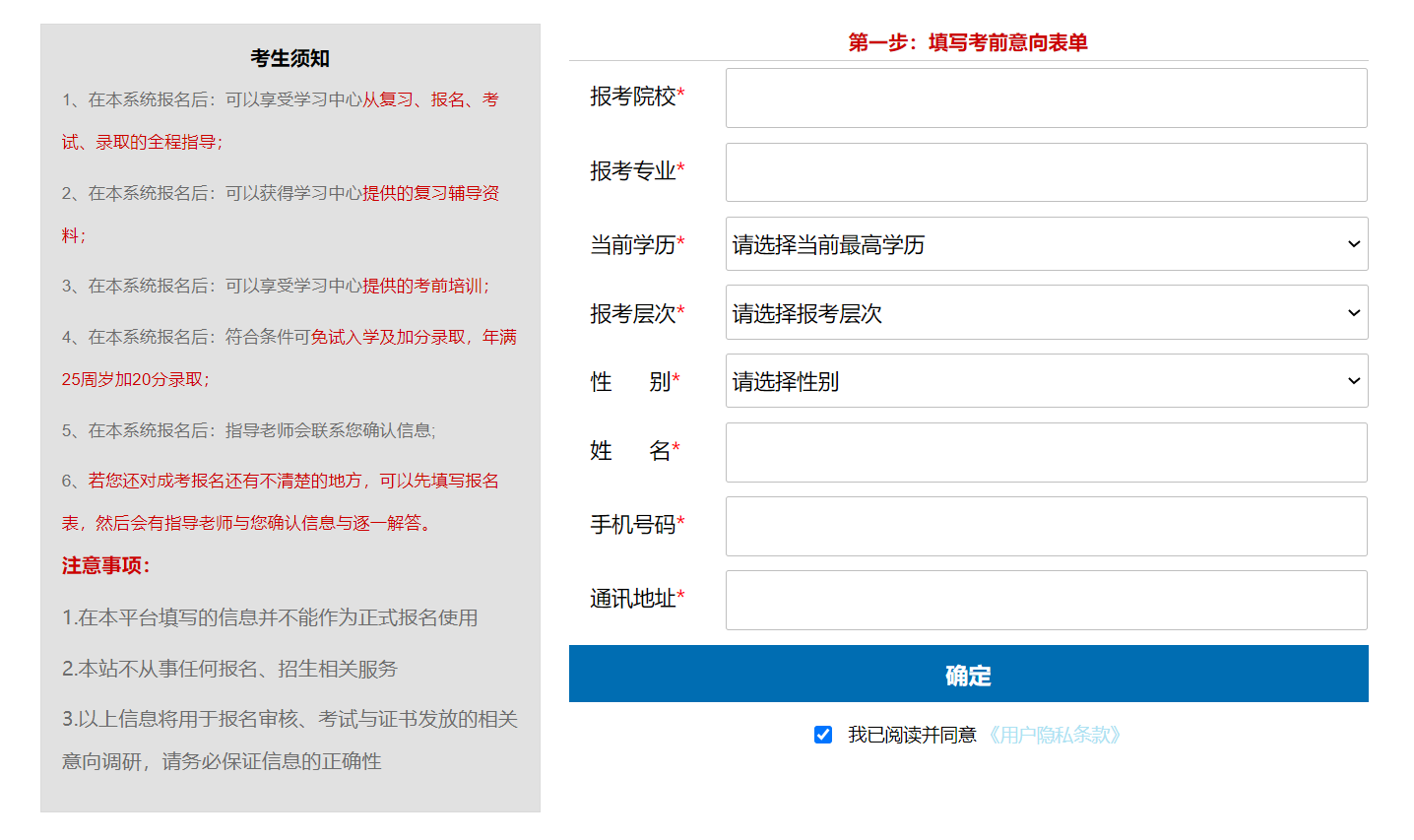The width and height of the screenshot is (1414, 840).
Task: Open the 当前学历 dropdown
Action: [1046, 244]
